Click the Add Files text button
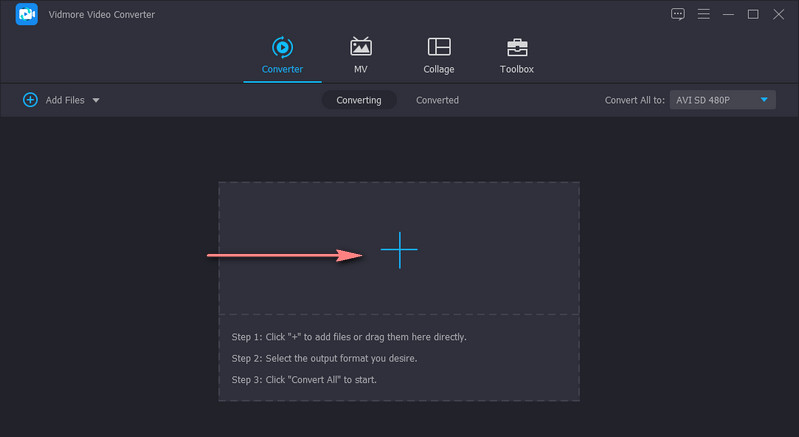 [x=65, y=100]
